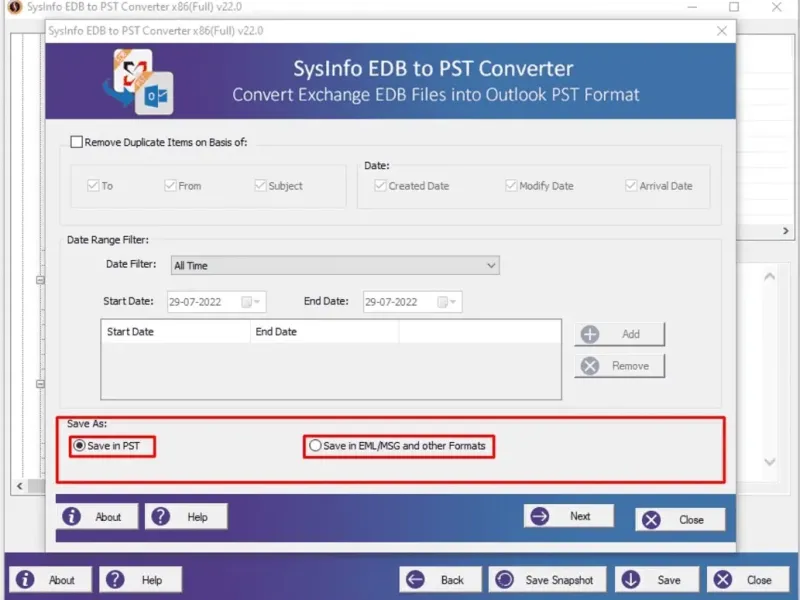
Task: Click the dialog's Help question mark icon
Action: tap(161, 516)
